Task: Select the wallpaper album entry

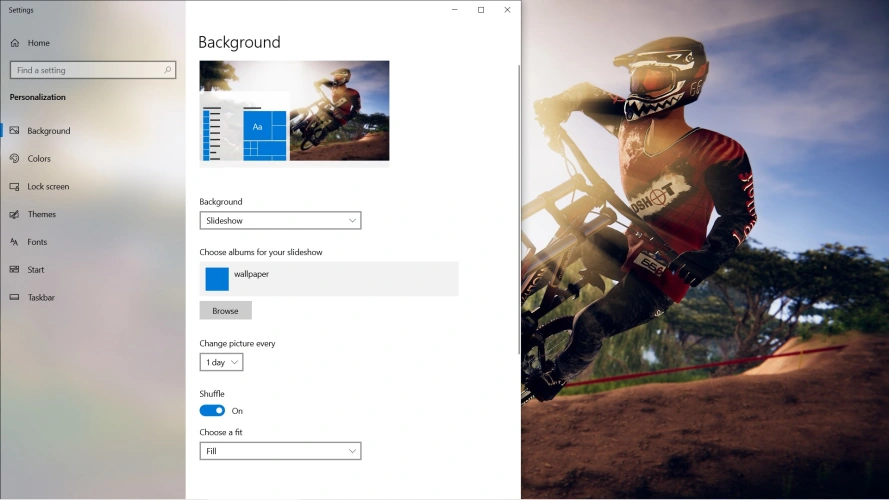Action: point(329,279)
